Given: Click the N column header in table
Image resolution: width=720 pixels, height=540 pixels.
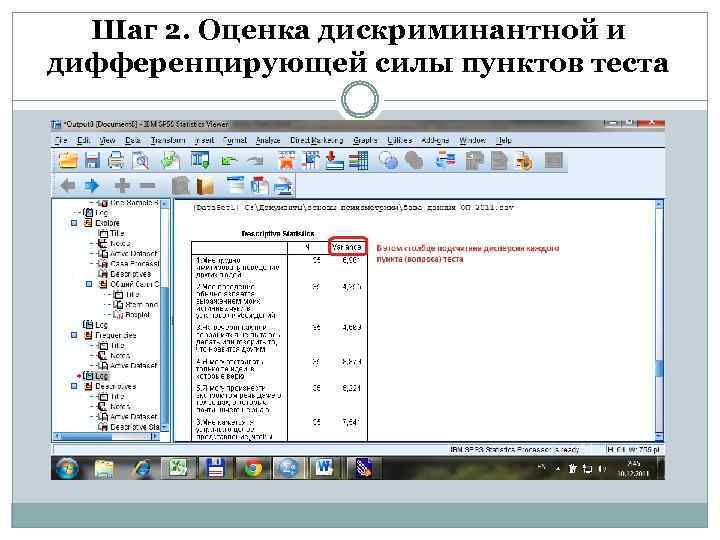Looking at the screenshot, I should tap(308, 247).
